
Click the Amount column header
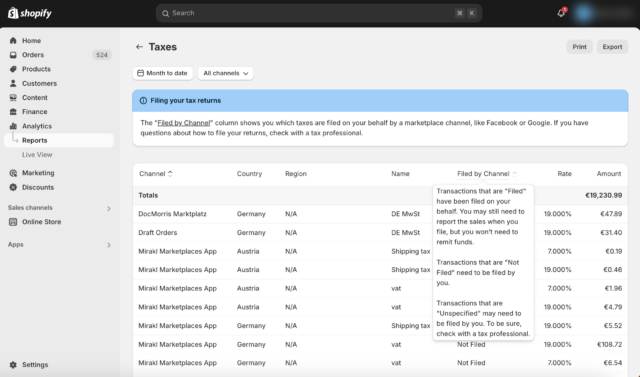(609, 174)
